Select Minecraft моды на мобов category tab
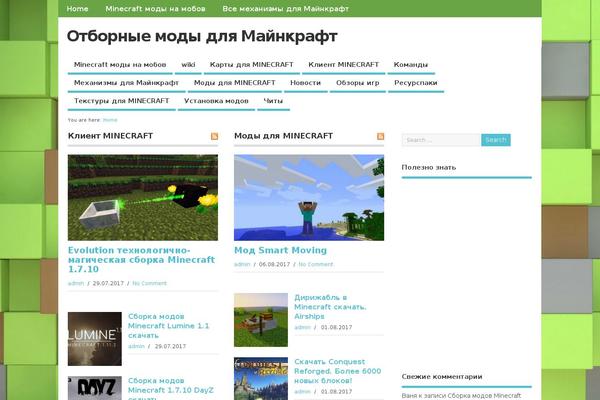600x400 pixels. [x=120, y=65]
